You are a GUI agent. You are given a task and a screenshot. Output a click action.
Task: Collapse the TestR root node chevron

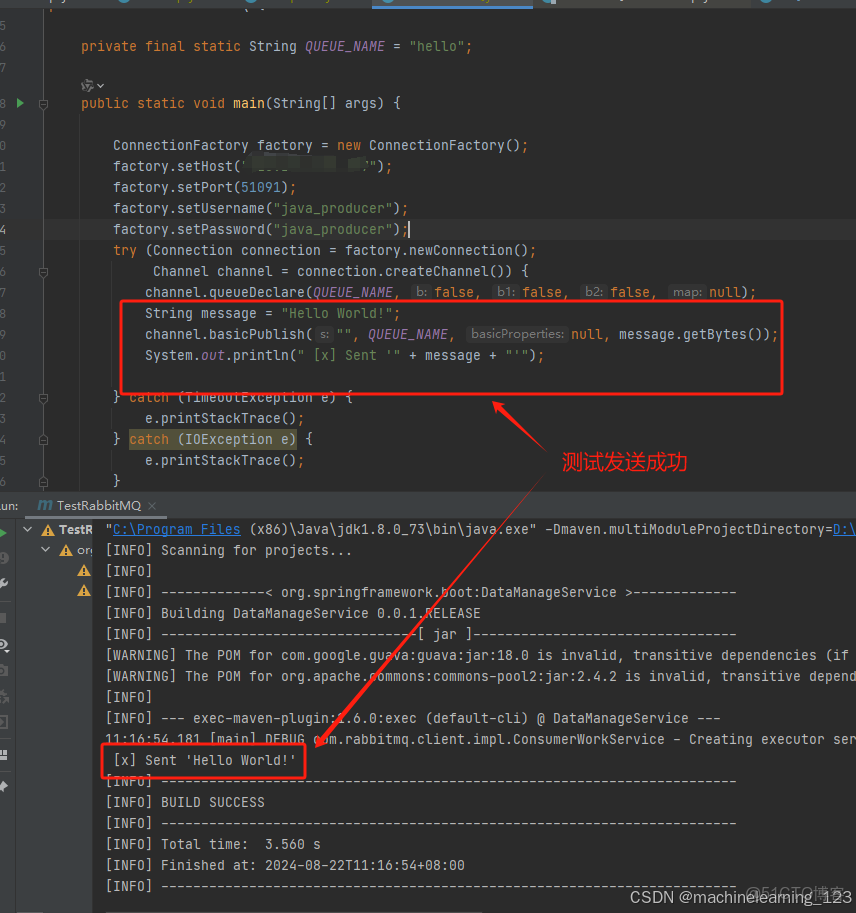tap(27, 529)
